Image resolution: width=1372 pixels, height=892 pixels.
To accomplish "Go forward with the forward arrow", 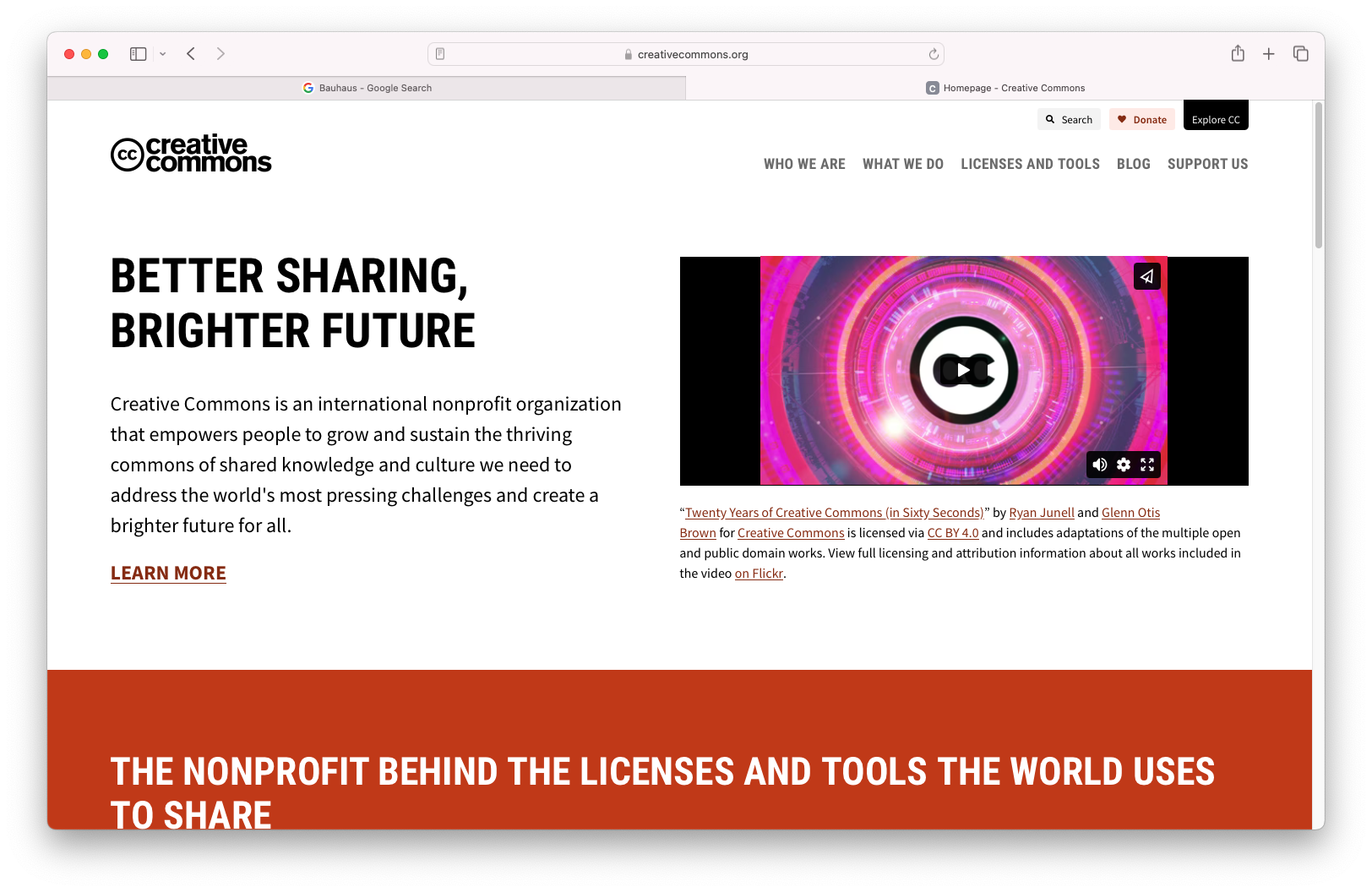I will [x=220, y=54].
